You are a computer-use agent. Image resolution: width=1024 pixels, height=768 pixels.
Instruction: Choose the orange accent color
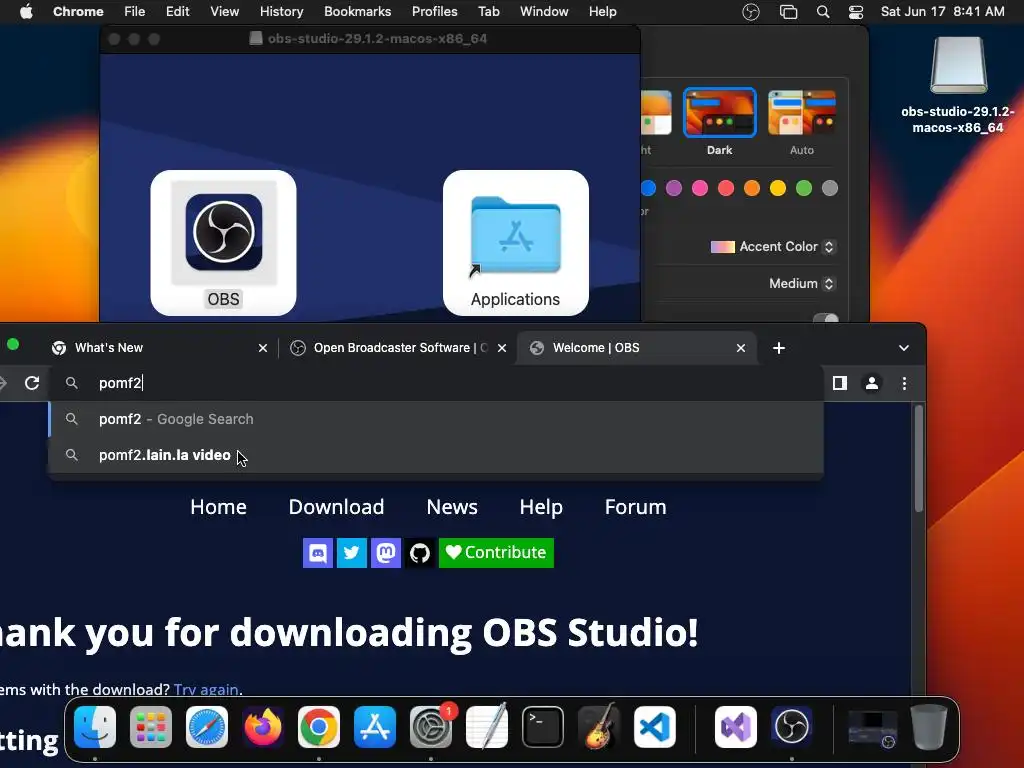point(752,189)
